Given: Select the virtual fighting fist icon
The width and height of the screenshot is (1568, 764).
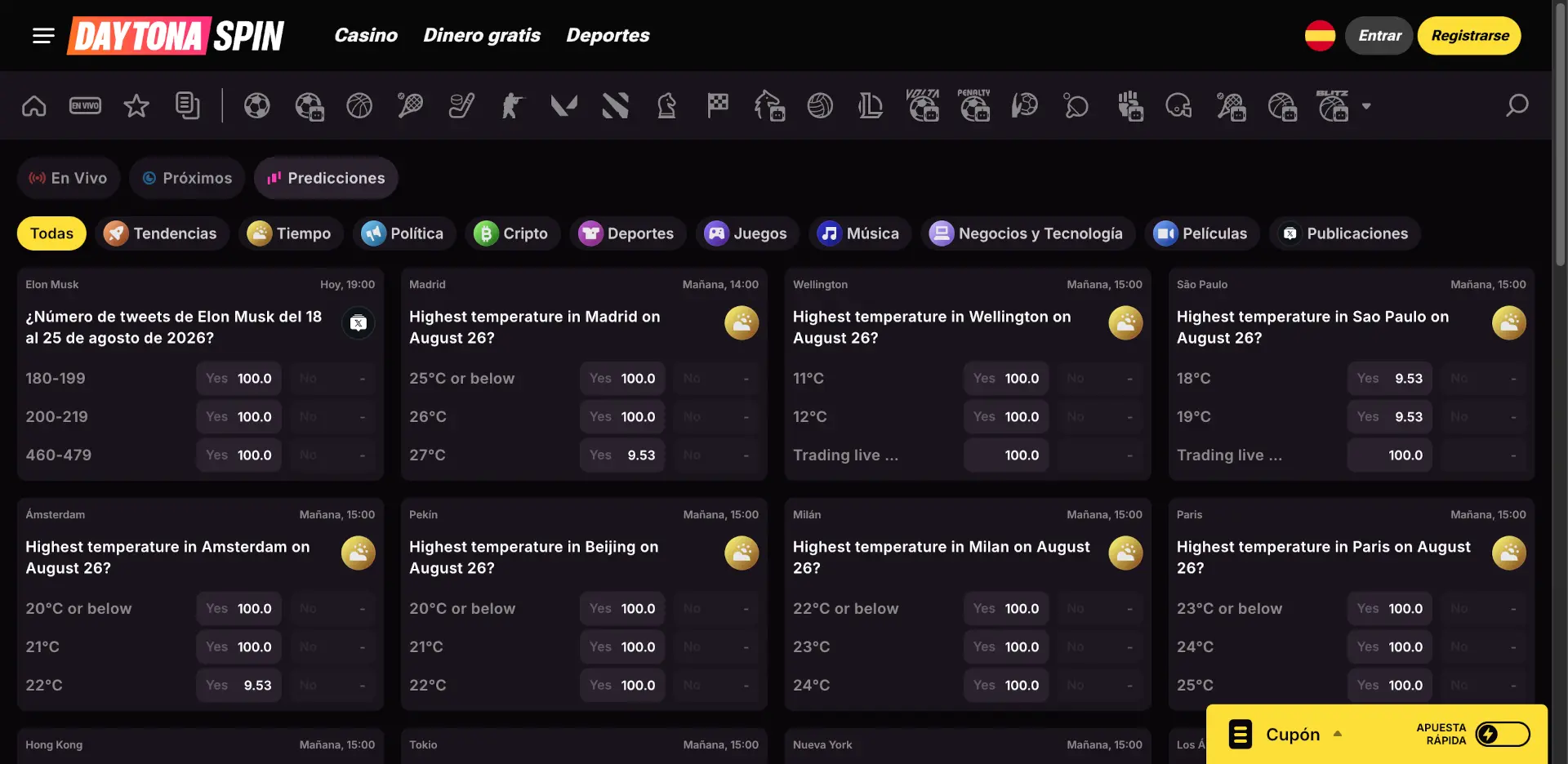Looking at the screenshot, I should (x=1130, y=105).
